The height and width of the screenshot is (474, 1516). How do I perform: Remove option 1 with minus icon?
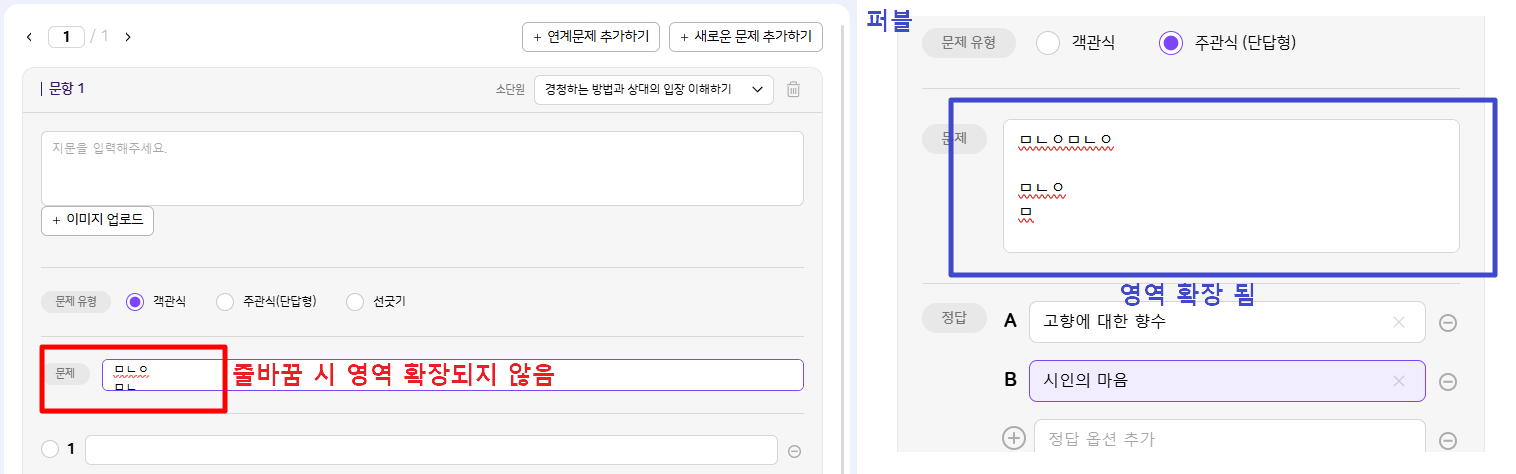click(795, 451)
